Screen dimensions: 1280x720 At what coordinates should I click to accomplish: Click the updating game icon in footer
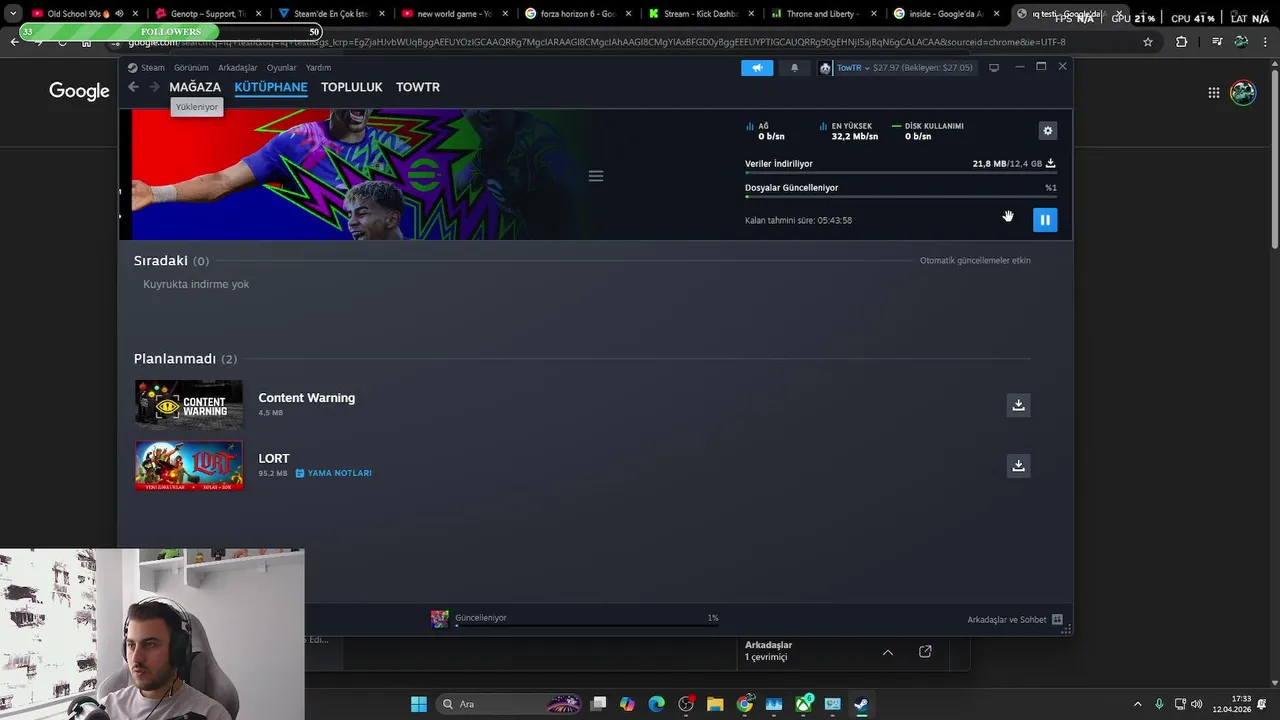(x=439, y=619)
